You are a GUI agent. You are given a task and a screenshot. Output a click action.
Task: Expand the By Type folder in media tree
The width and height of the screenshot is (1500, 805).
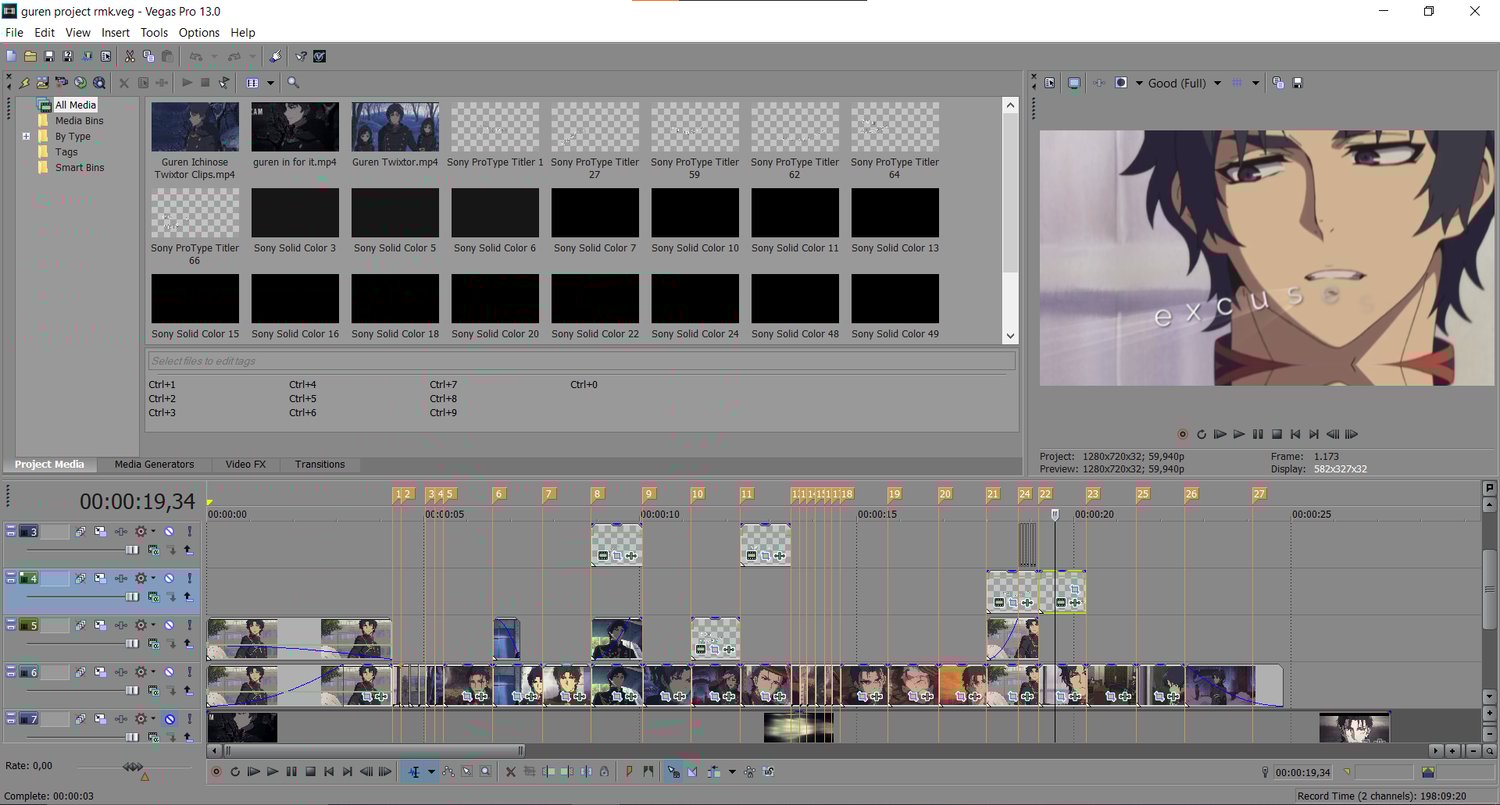click(26, 136)
